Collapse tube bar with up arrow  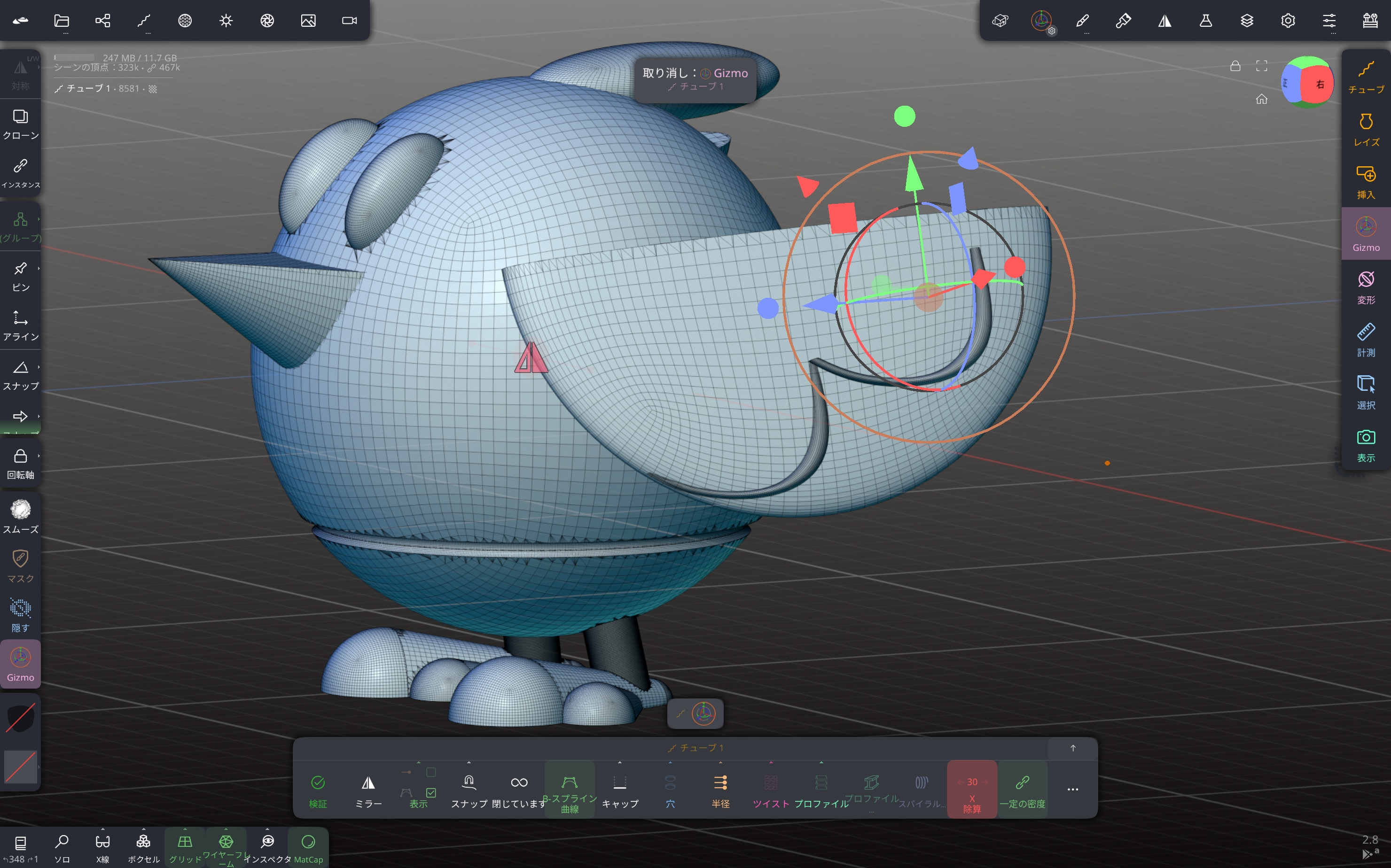pos(1072,748)
